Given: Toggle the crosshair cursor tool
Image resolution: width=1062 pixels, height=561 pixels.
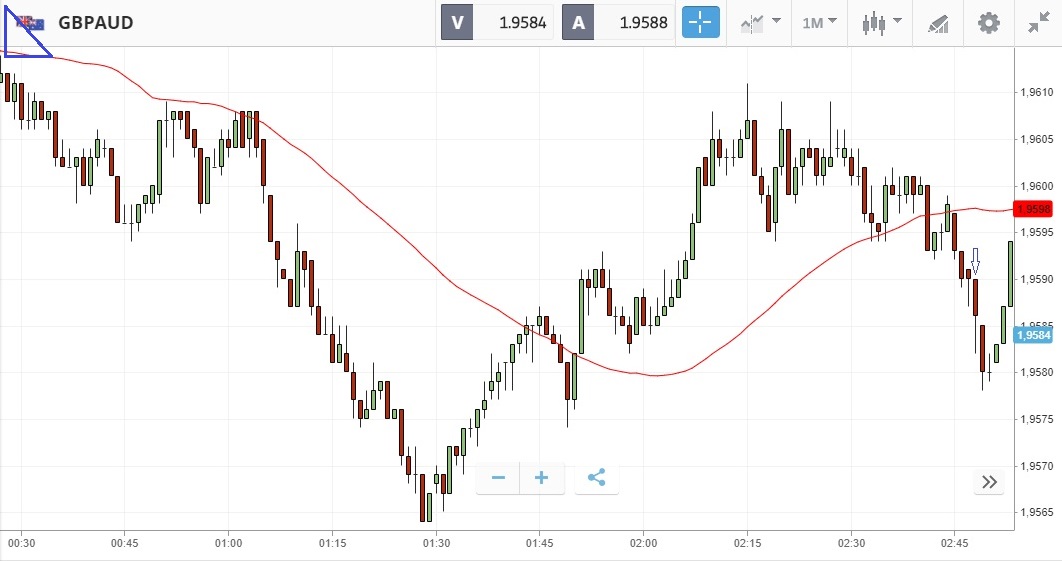Looking at the screenshot, I should click(x=701, y=22).
